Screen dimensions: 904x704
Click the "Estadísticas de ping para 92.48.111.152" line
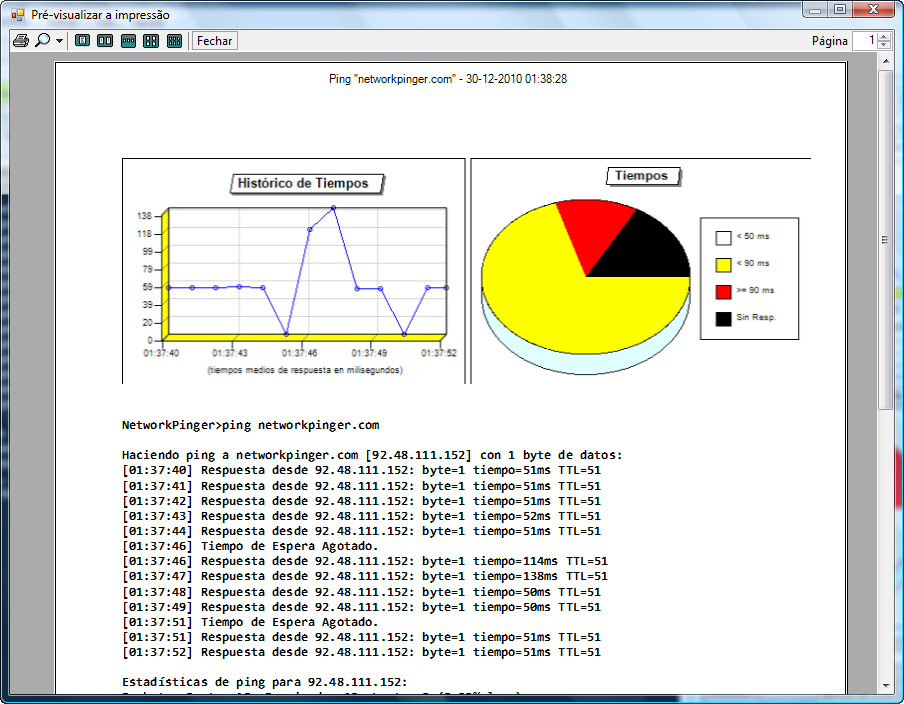click(x=265, y=682)
